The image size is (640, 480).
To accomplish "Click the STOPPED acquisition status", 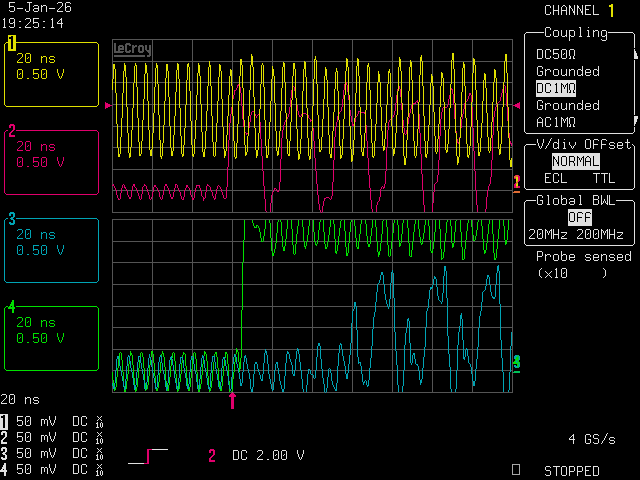I will tap(571, 470).
